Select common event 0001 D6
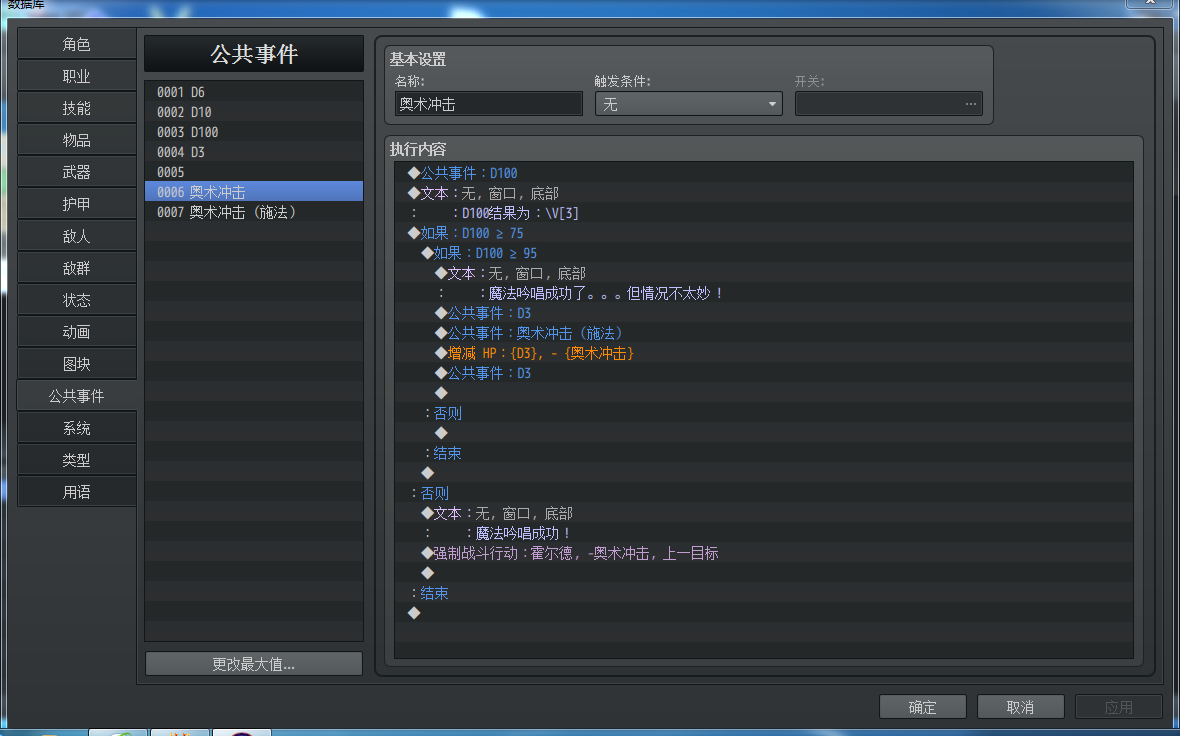The image size is (1180, 736). [254, 92]
